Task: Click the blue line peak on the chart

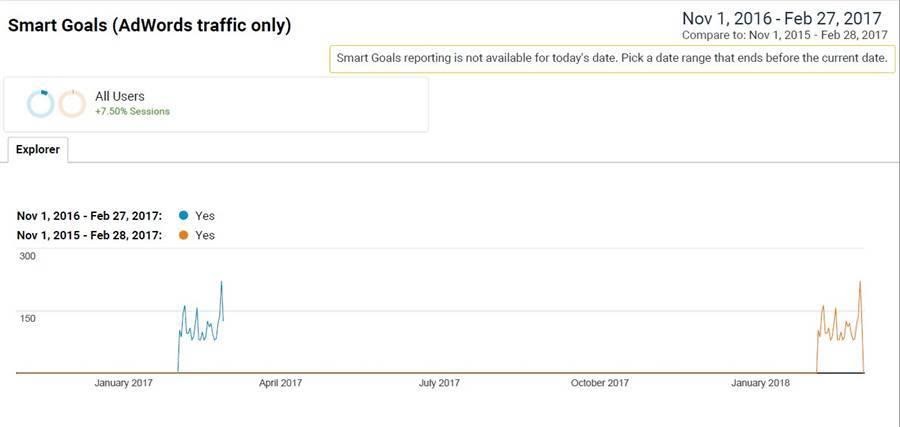Action: click(x=222, y=282)
